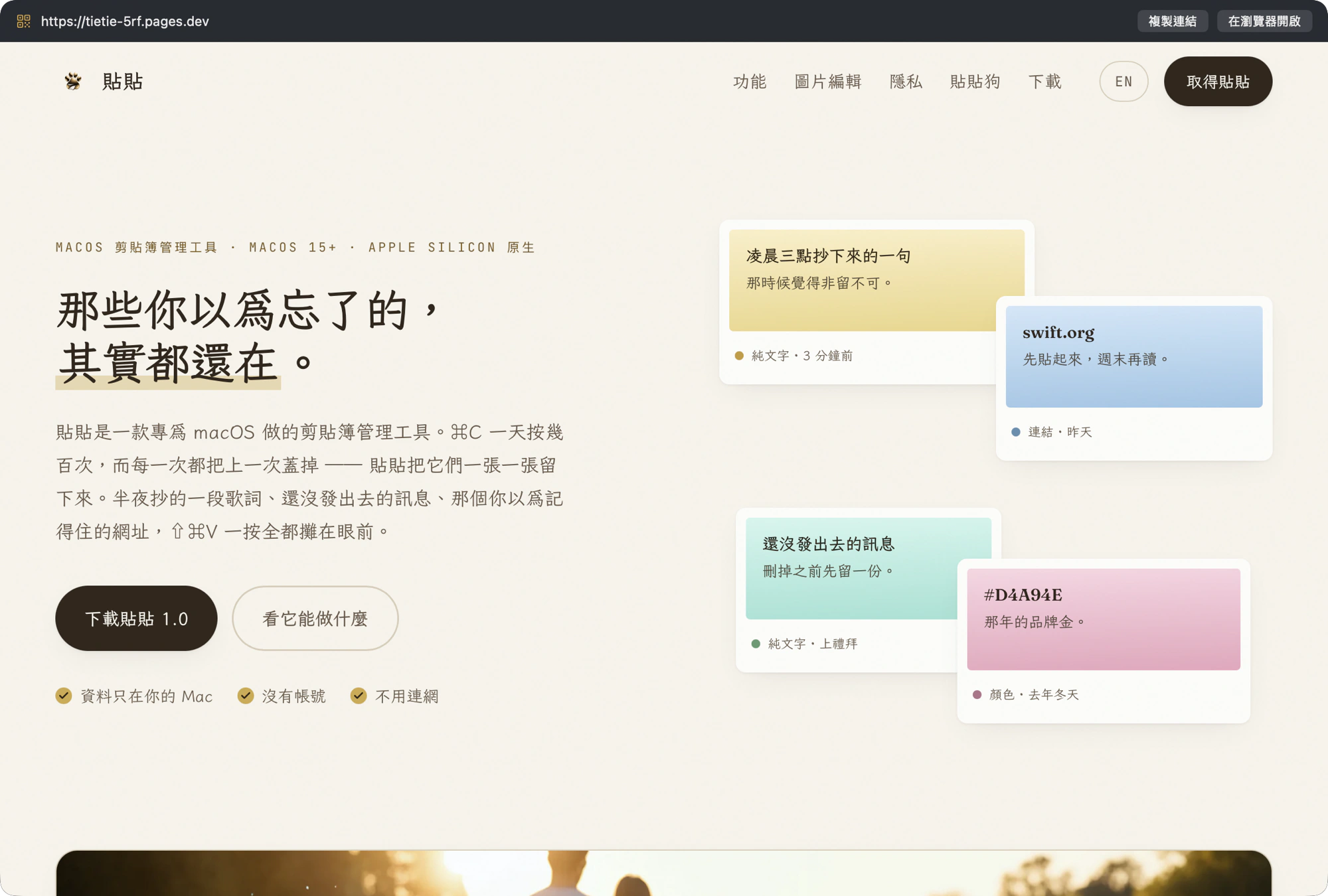Click the text 資料只在你的 Mac
This screenshot has width=1328, height=896.
coord(147,696)
